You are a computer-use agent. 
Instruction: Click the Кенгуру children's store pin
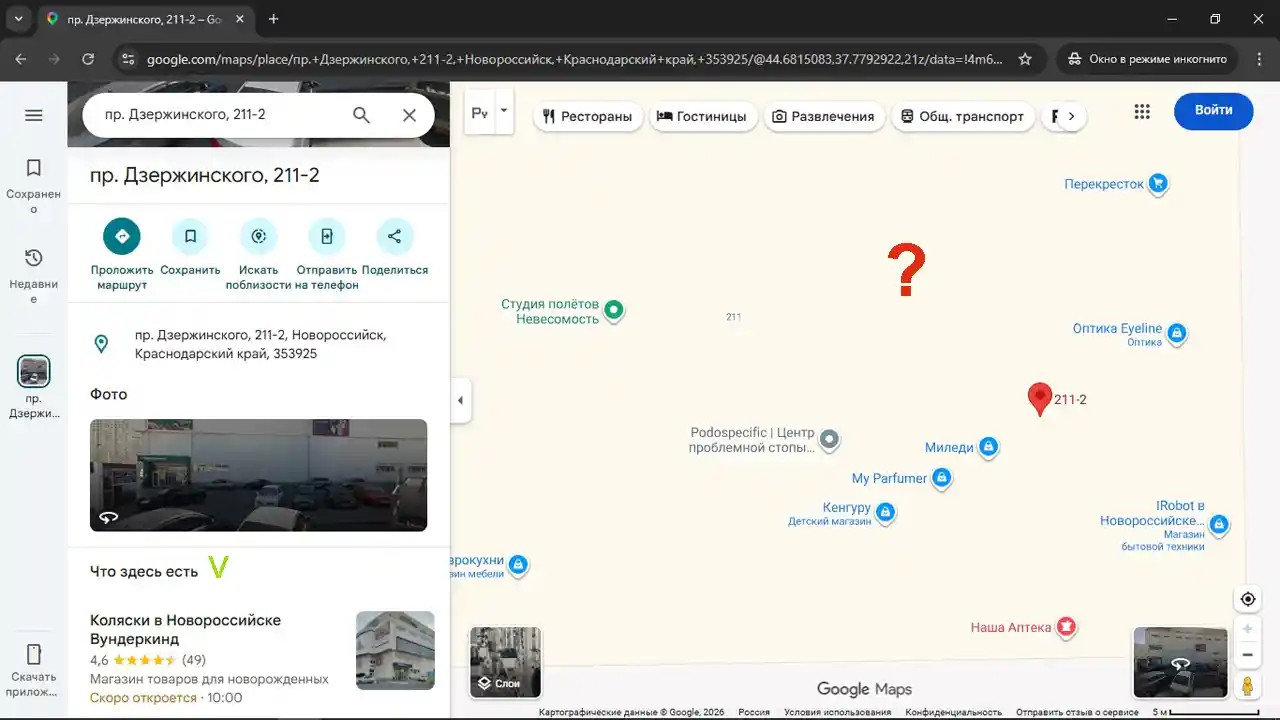885,513
